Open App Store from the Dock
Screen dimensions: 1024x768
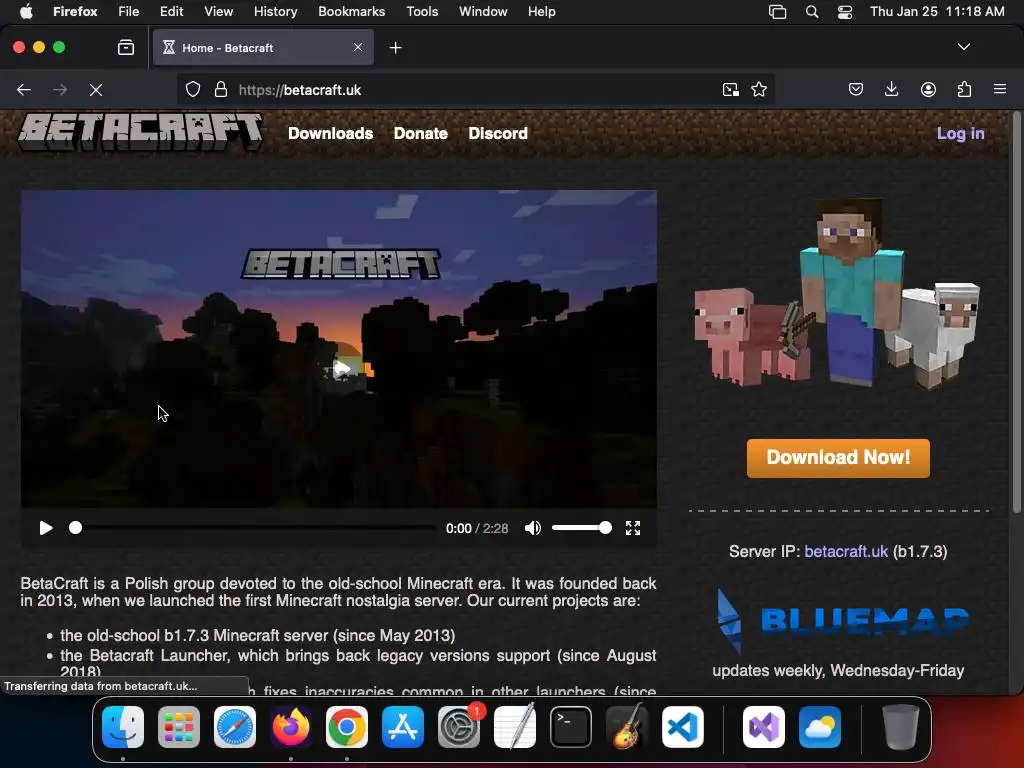pyautogui.click(x=403, y=727)
